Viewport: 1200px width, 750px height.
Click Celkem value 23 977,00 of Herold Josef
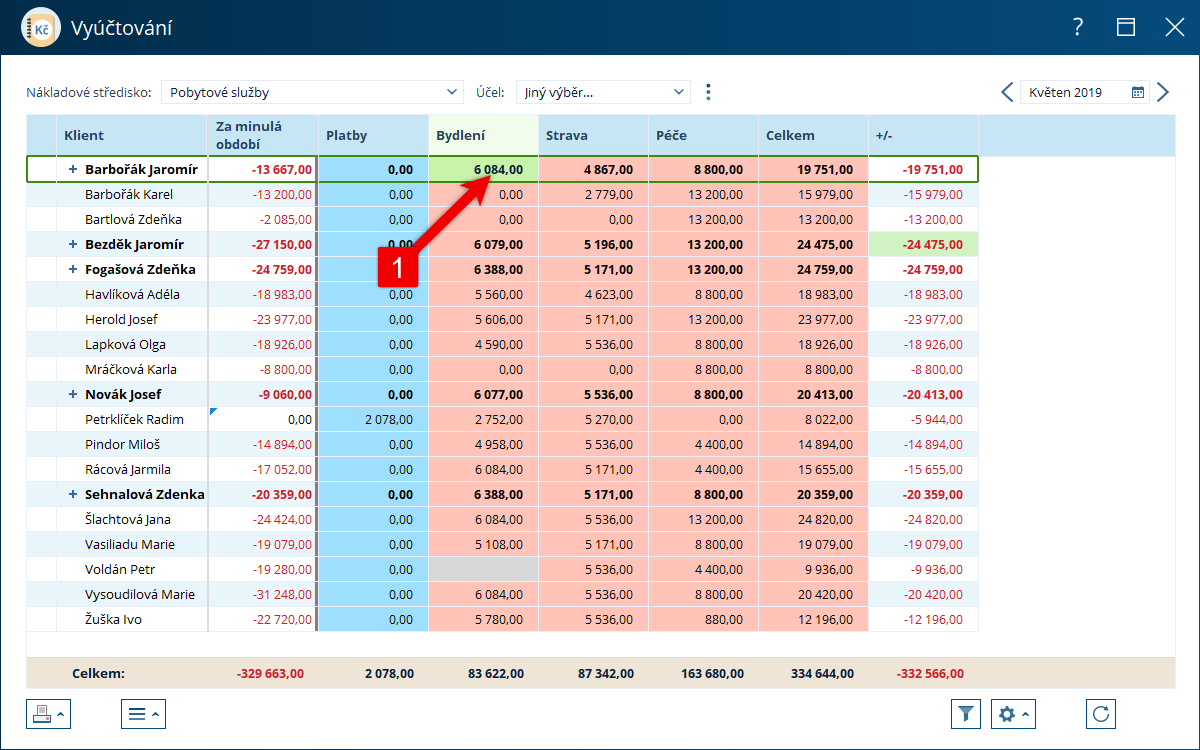tap(813, 320)
